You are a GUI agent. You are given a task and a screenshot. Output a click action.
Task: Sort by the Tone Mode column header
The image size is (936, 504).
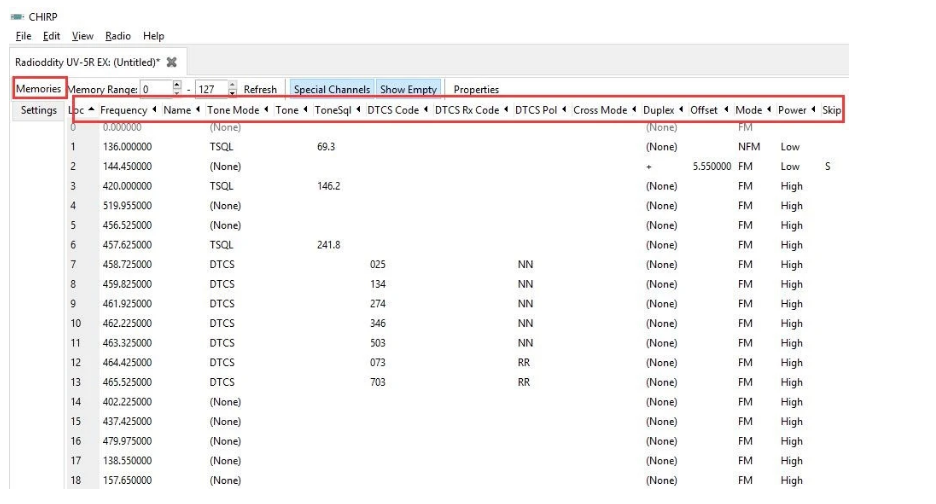pyautogui.click(x=232, y=110)
